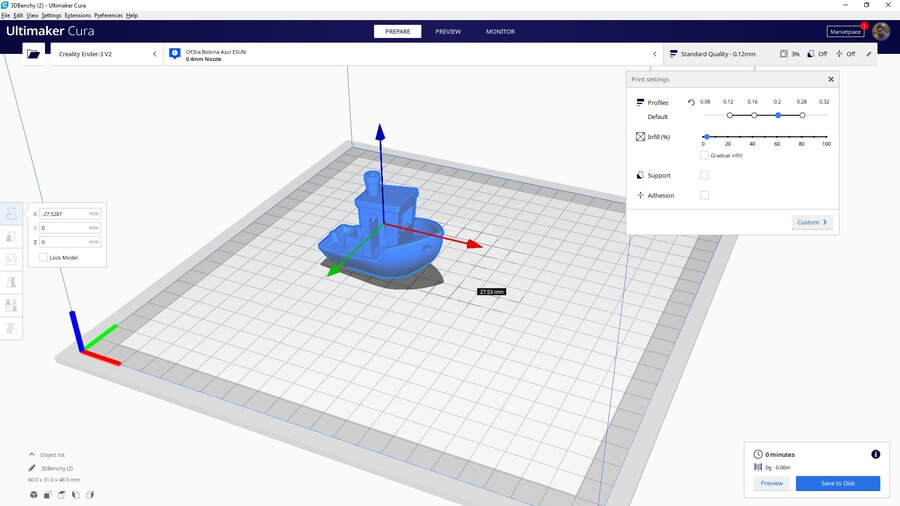Image resolution: width=900 pixels, height=506 pixels.
Task: Select the Support Blocker tool
Action: click(x=11, y=328)
